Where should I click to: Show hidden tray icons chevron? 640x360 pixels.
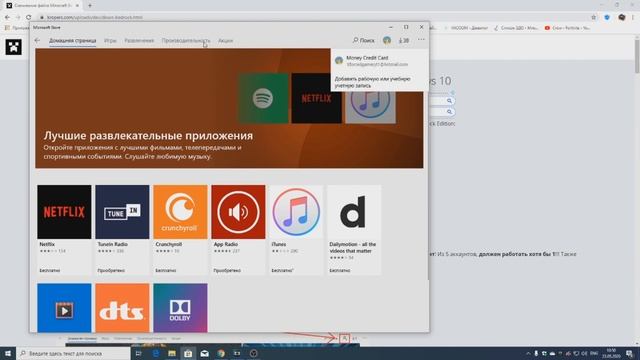point(528,353)
